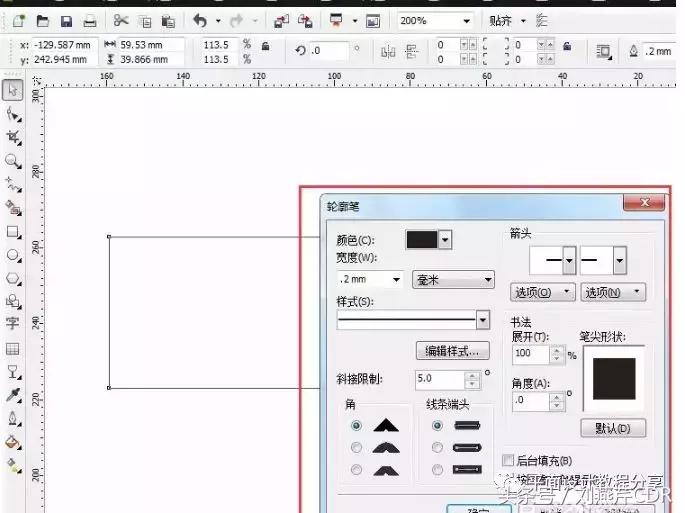685x513 pixels.
Task: Open the 贴齐 snap dropdown
Action: click(523, 21)
